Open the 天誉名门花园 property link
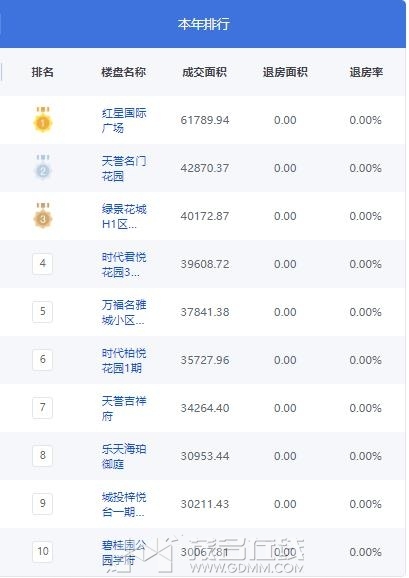 click(x=124, y=168)
